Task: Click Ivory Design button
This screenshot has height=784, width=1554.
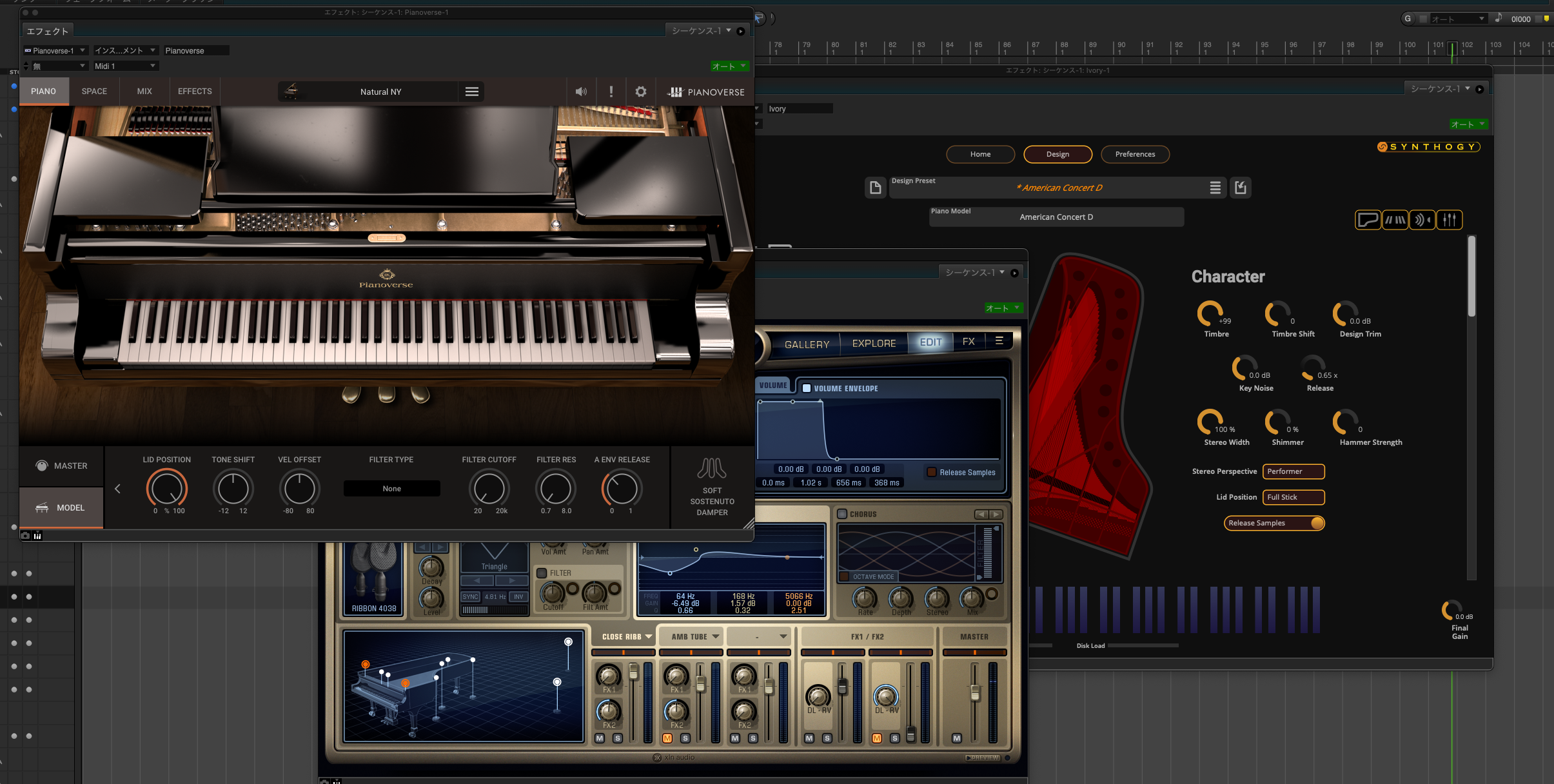Action: [x=1057, y=154]
